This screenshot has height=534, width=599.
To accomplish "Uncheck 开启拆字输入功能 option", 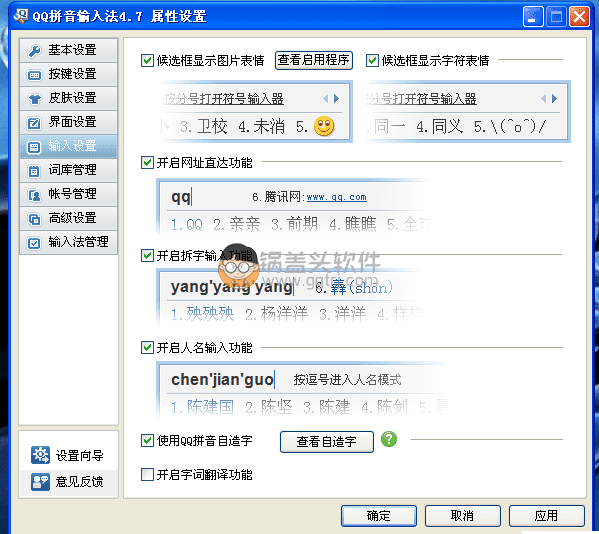I will [147, 255].
